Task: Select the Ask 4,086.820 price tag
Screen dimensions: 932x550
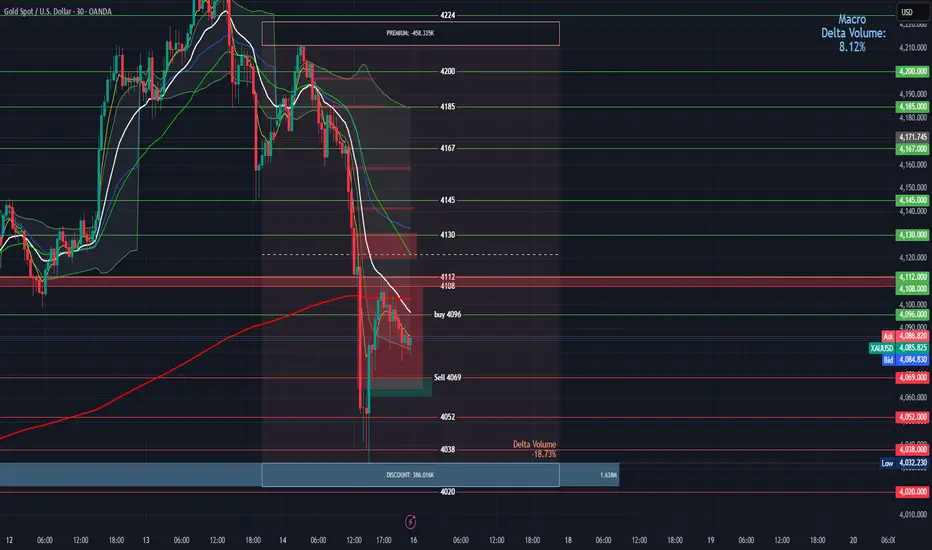Action: [x=905, y=337]
